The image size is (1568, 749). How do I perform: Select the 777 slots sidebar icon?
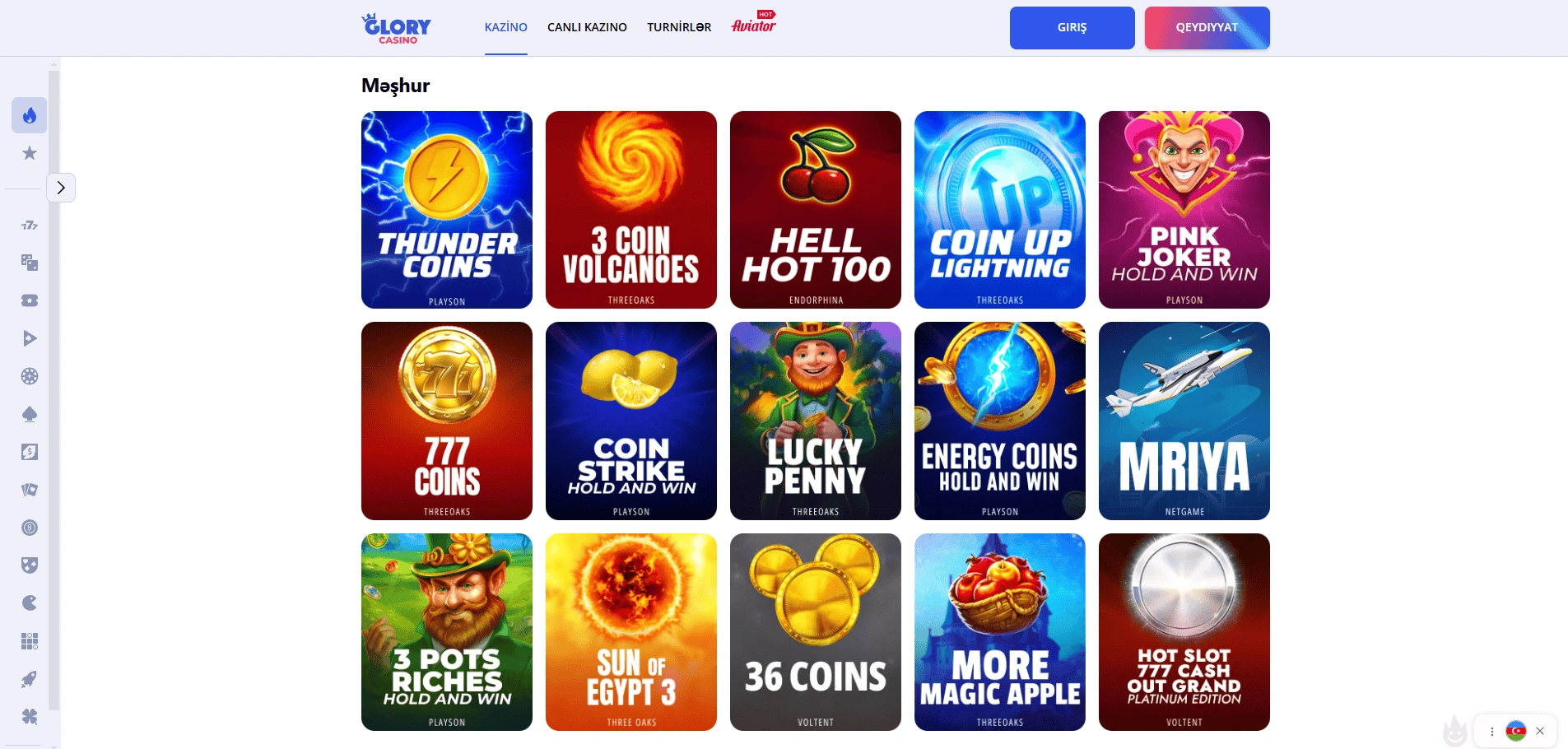[x=30, y=225]
